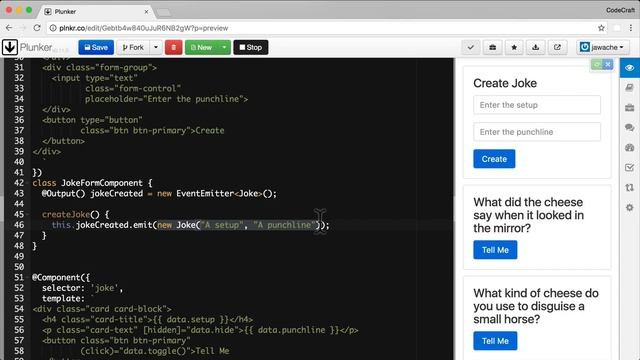Image resolution: width=640 pixels, height=360 pixels.
Task: Click the 'card-title' h4 code line
Action: pos(147,319)
